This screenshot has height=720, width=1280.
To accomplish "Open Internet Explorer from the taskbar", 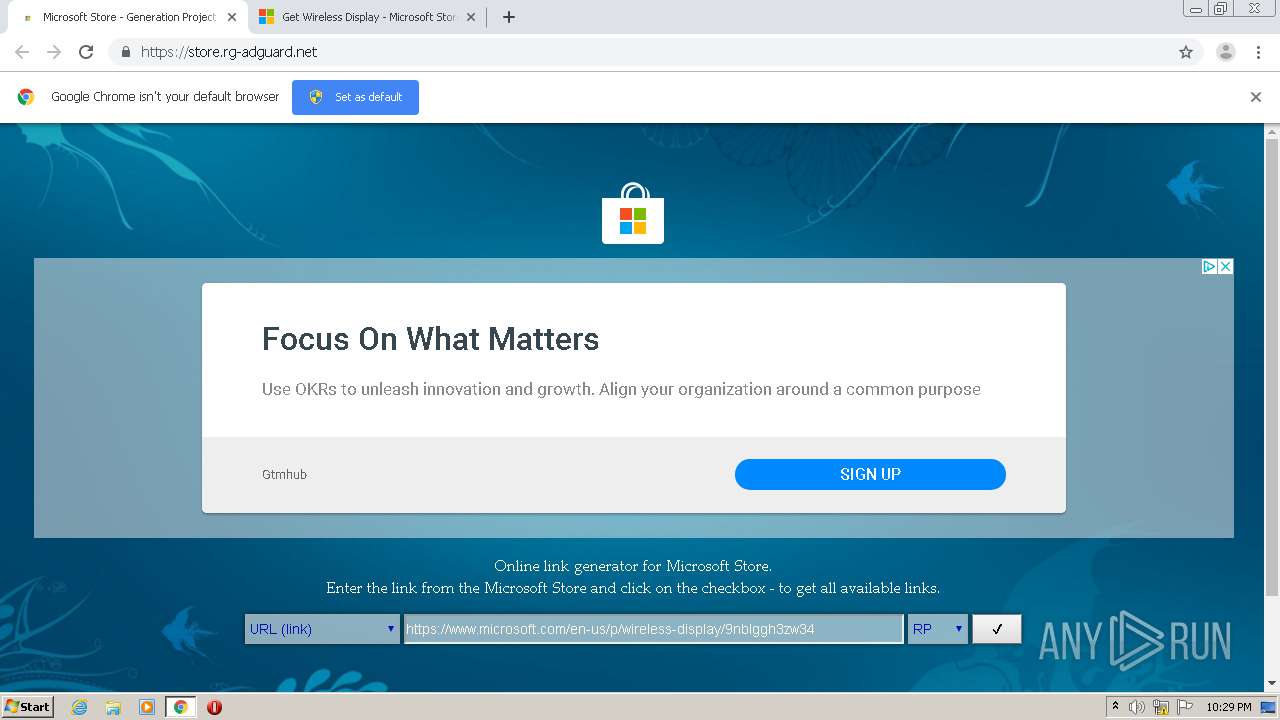I will pyautogui.click(x=80, y=707).
